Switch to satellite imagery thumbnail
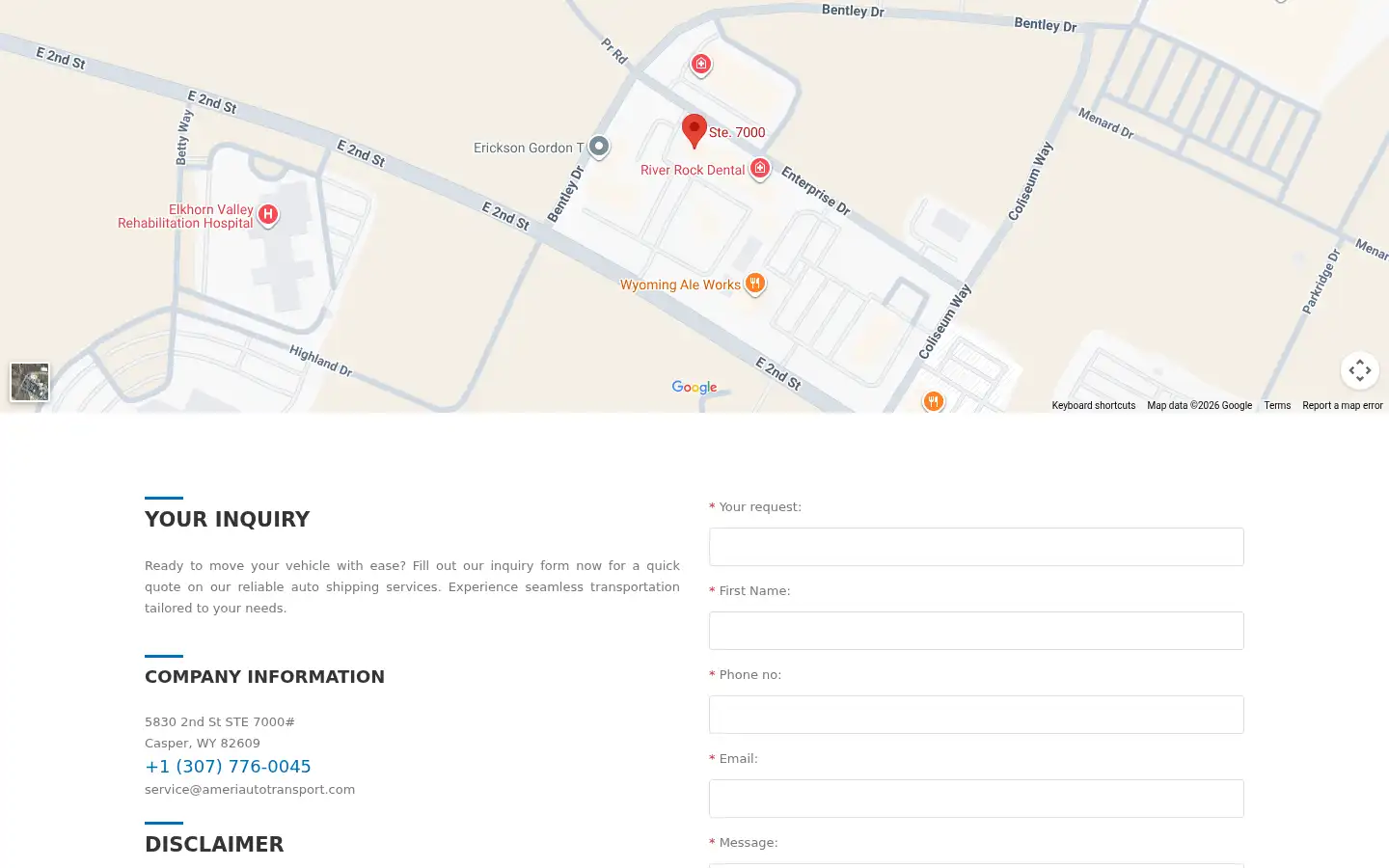Image resolution: width=1389 pixels, height=868 pixels. (x=30, y=382)
